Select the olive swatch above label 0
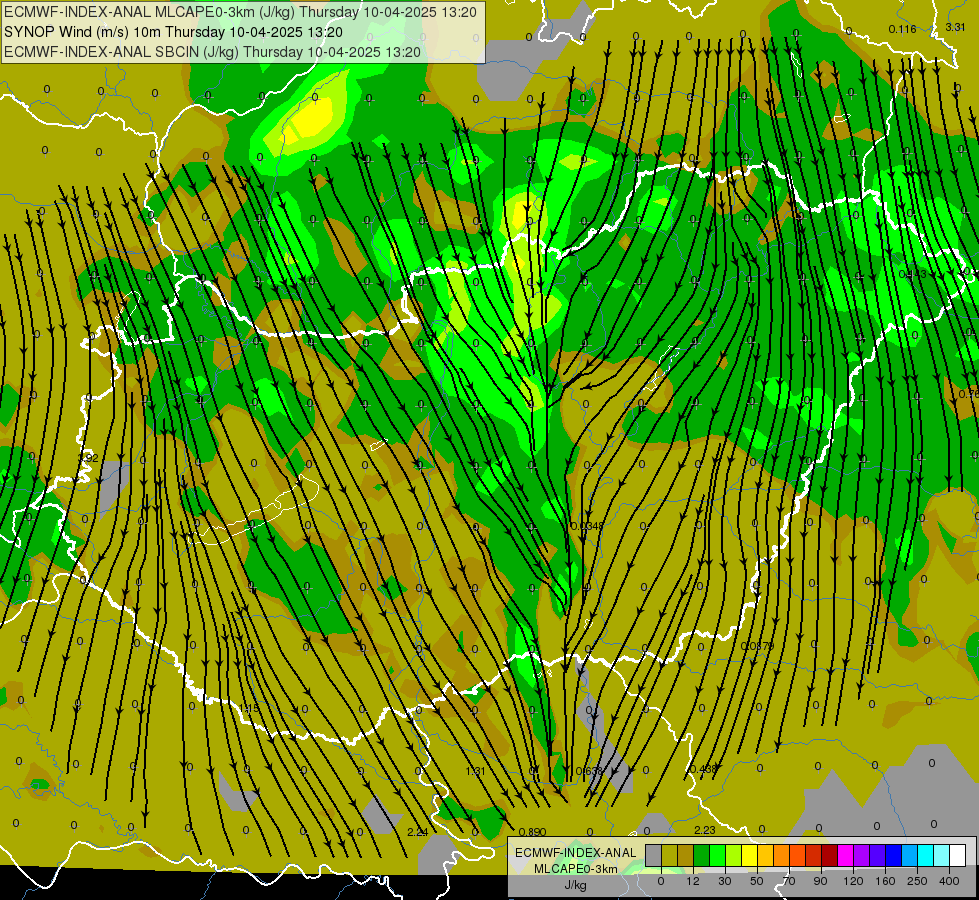979x900 pixels. pos(670,855)
